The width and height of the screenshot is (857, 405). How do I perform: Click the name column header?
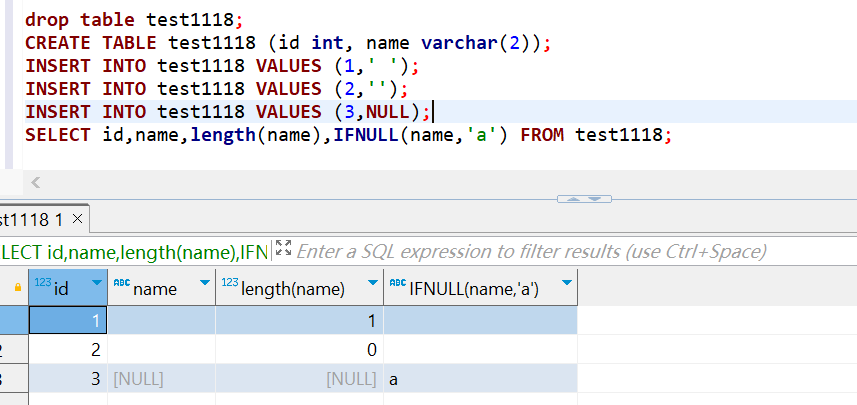click(x=155, y=289)
